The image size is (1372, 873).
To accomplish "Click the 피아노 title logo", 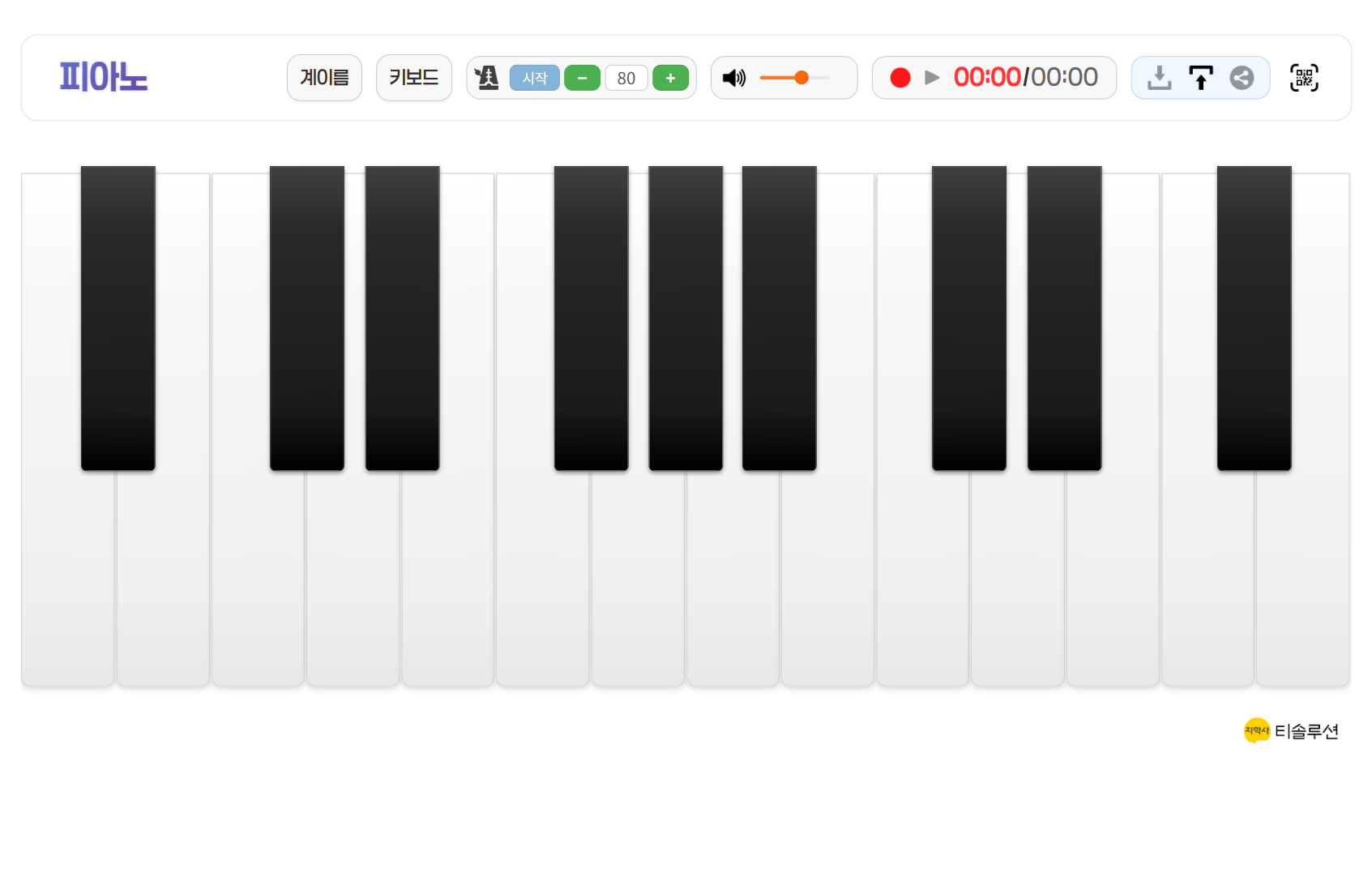I will pyautogui.click(x=104, y=78).
